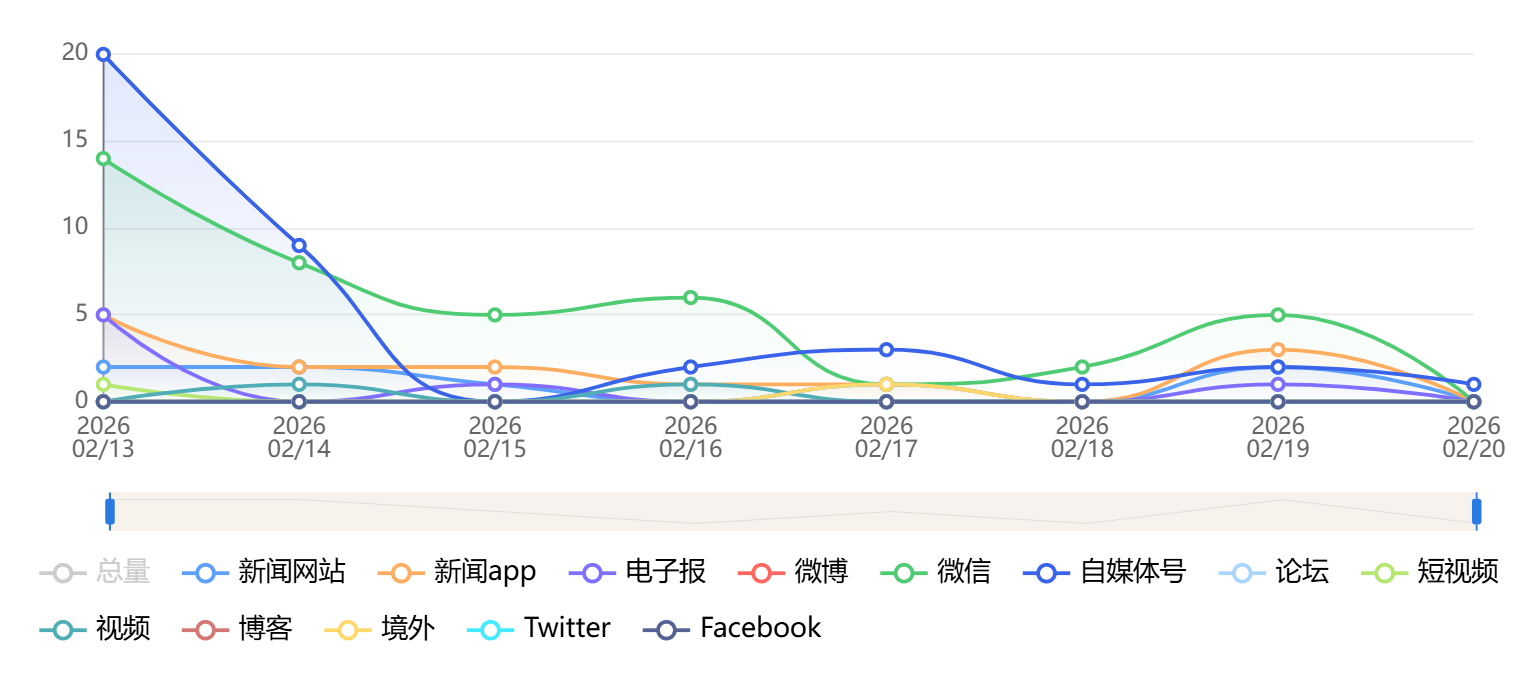Screen dimensions: 1535x680
Task: Click the 自媒体号 data point at value 20
Action: [103, 54]
